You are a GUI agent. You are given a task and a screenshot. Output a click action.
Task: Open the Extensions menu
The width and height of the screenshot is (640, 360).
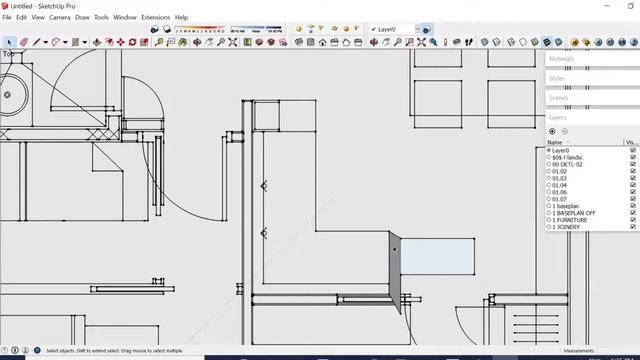click(156, 18)
